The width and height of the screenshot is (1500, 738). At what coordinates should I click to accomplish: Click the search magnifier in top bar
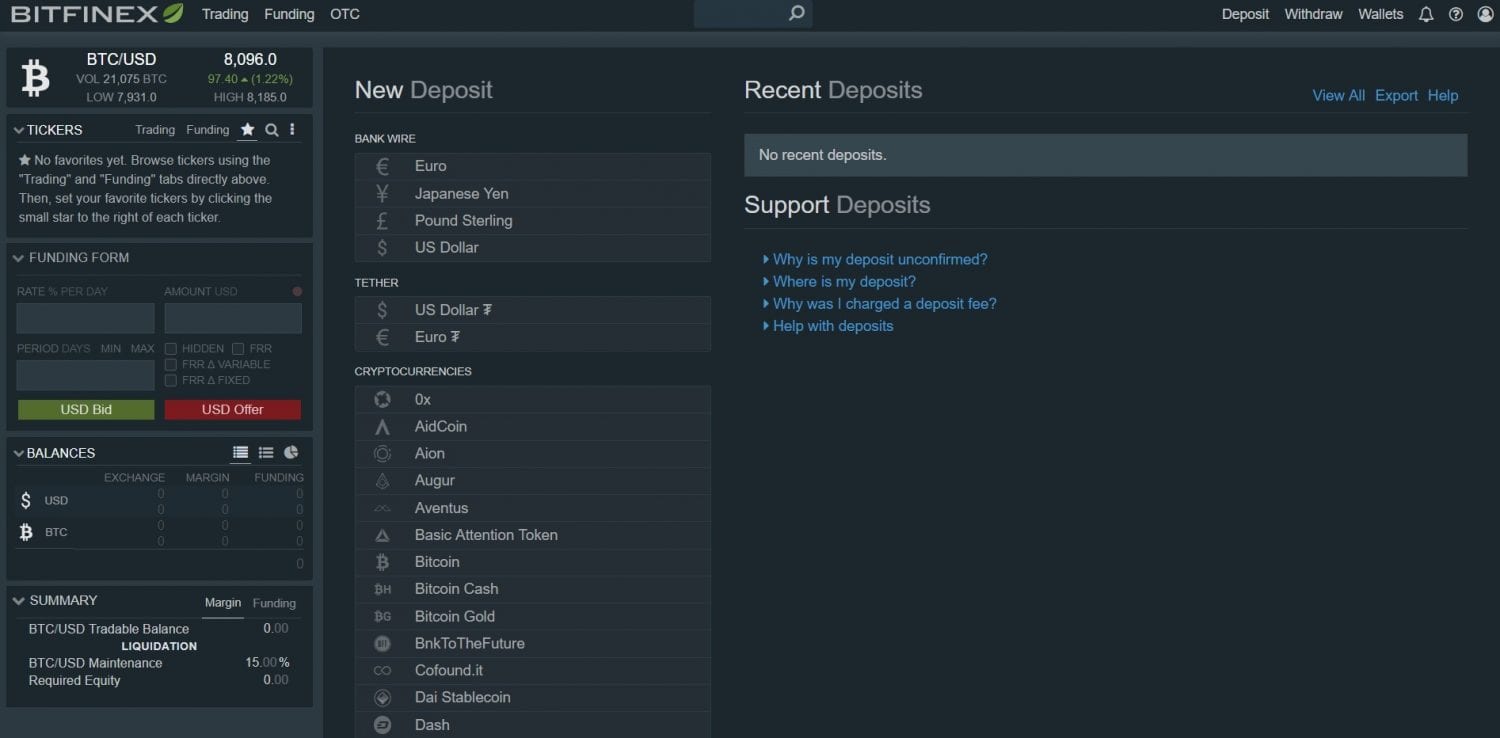[796, 14]
